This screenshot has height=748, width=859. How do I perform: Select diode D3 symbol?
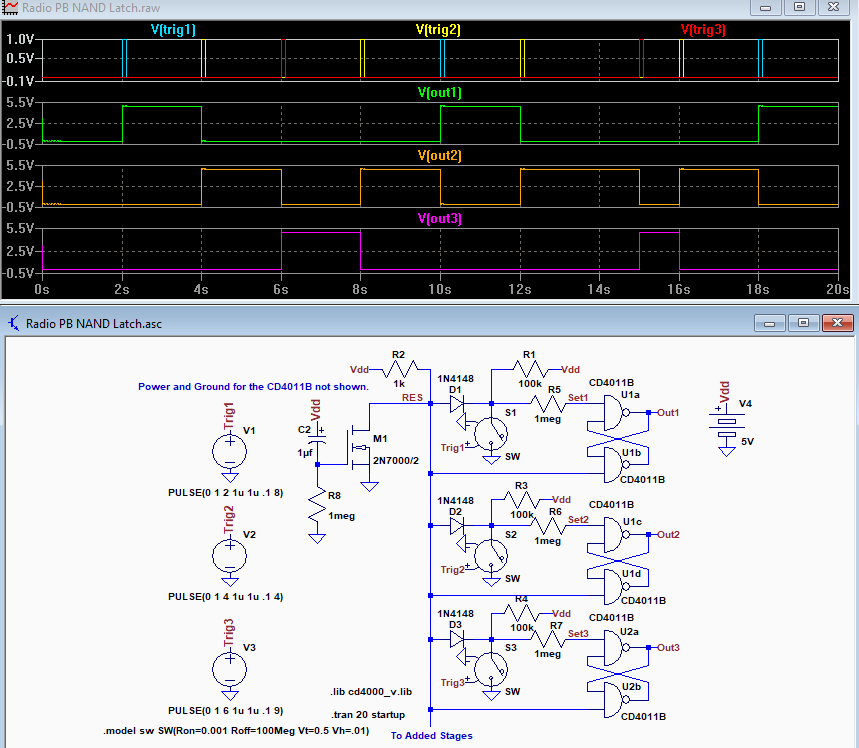click(457, 639)
